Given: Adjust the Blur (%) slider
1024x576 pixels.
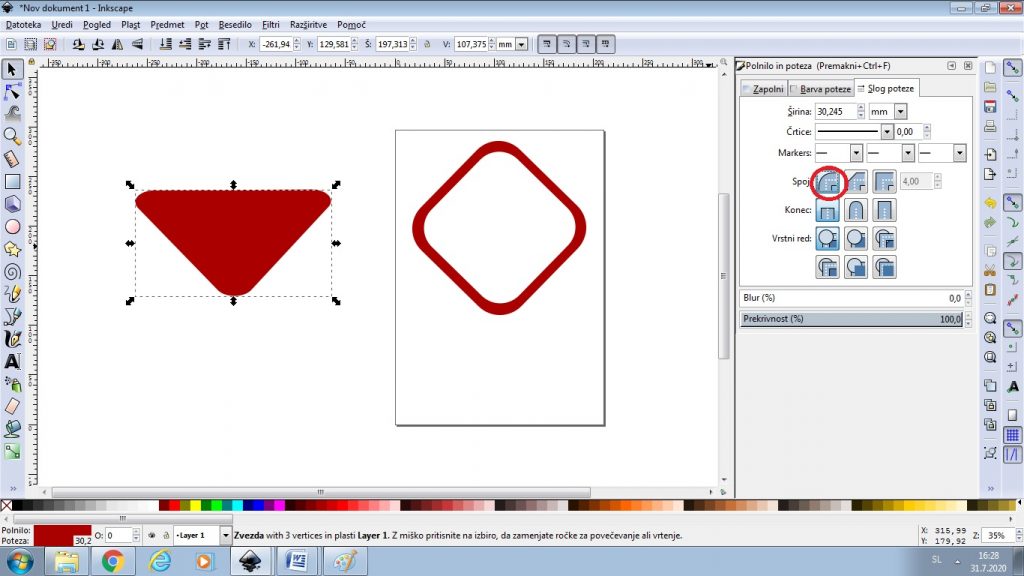Looking at the screenshot, I should point(851,298).
